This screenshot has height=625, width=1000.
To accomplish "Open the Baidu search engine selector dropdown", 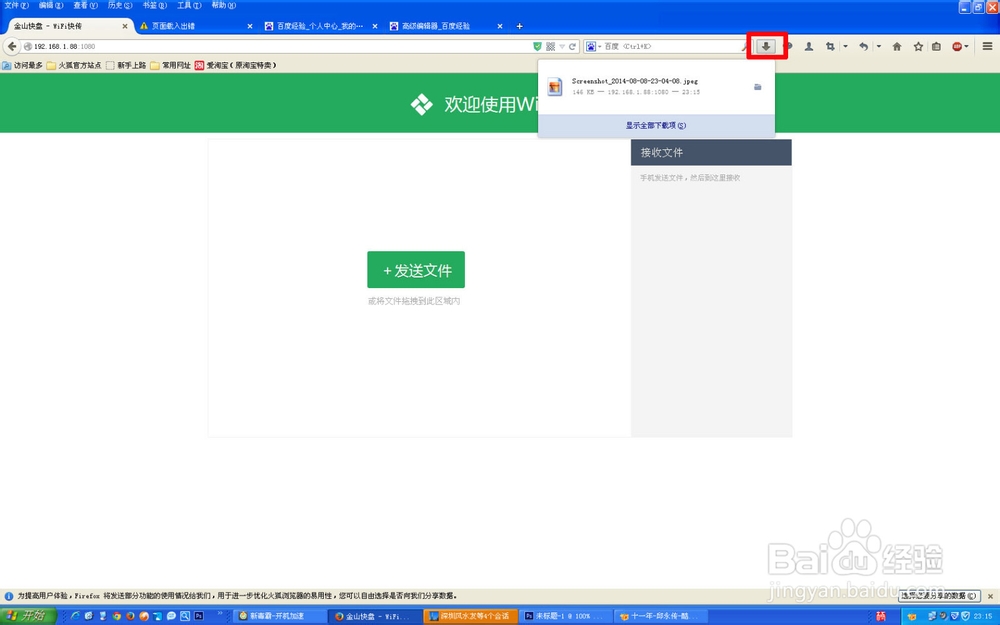I will [592, 47].
